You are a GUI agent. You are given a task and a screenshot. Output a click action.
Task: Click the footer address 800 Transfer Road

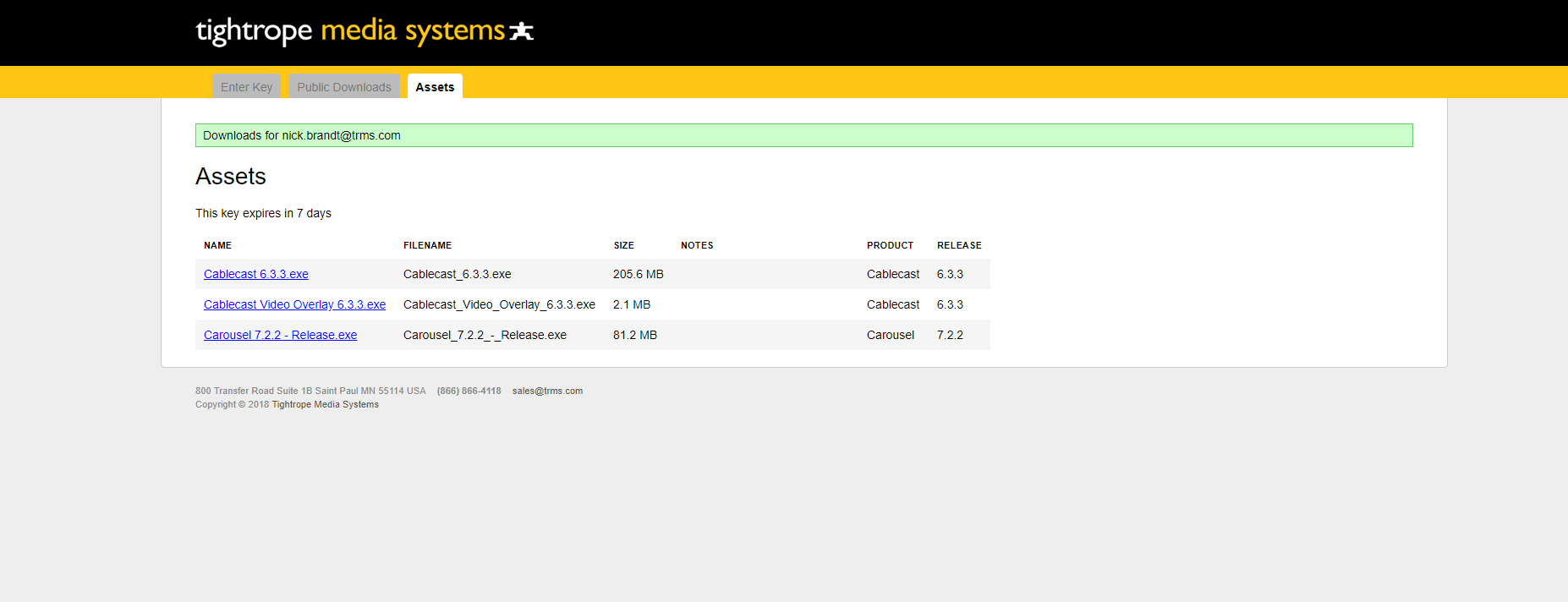coord(310,391)
